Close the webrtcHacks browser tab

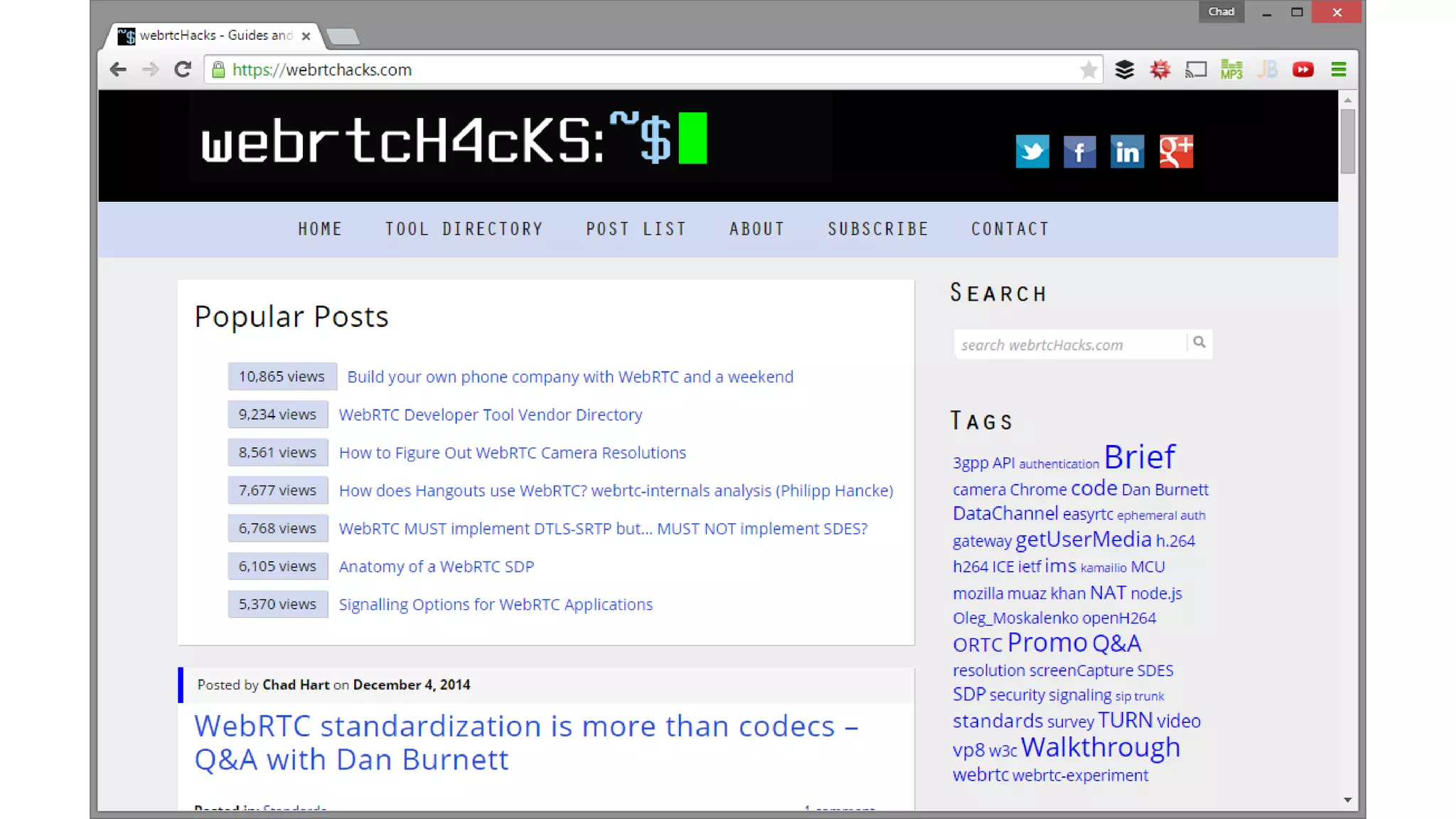click(x=306, y=36)
